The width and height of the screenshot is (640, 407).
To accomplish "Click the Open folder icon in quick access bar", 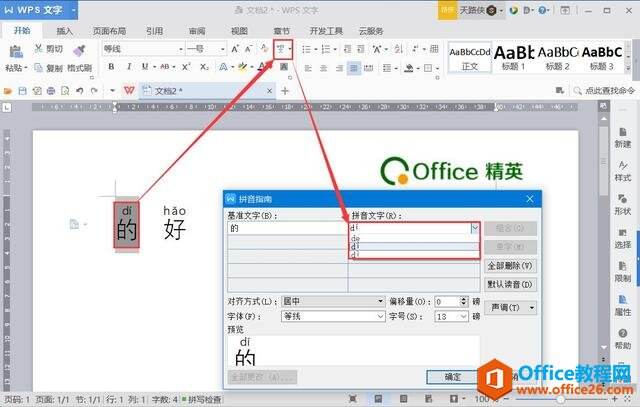I will coord(8,91).
